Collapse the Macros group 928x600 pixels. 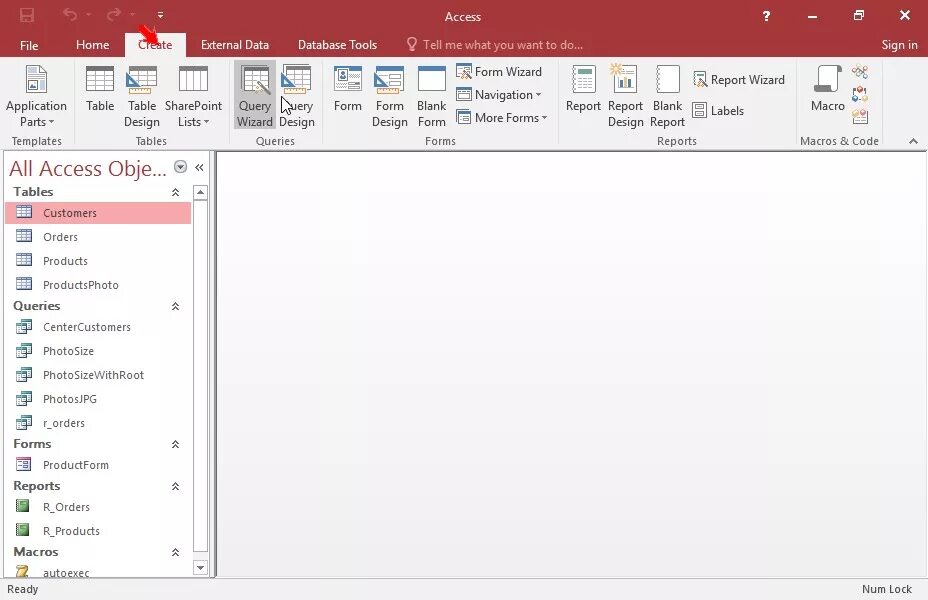tap(175, 552)
